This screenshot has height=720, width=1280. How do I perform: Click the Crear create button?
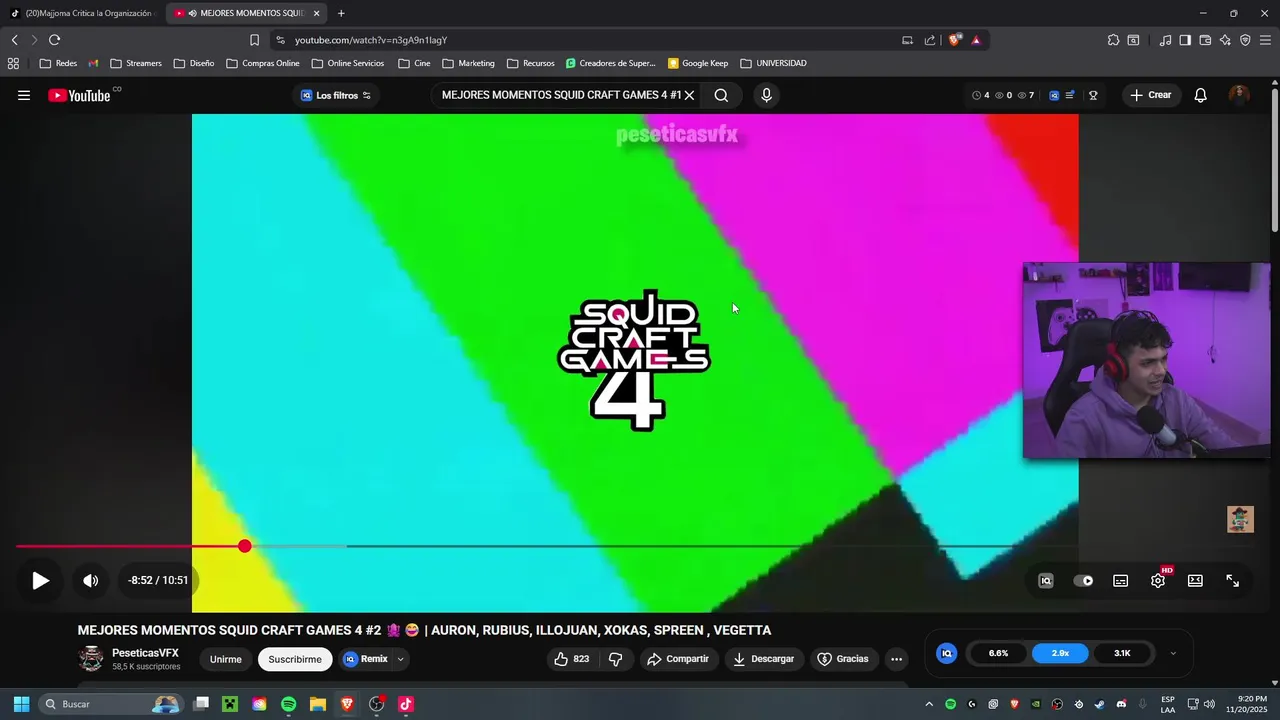pos(1150,95)
